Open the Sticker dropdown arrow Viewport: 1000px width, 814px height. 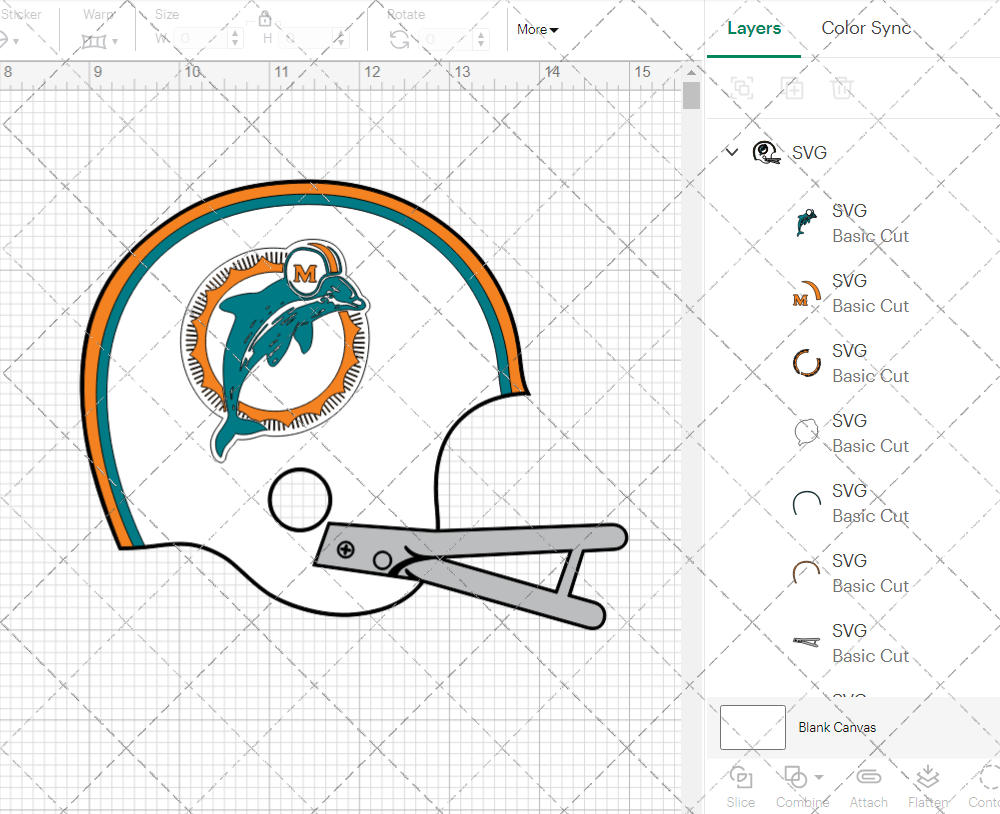(16, 41)
